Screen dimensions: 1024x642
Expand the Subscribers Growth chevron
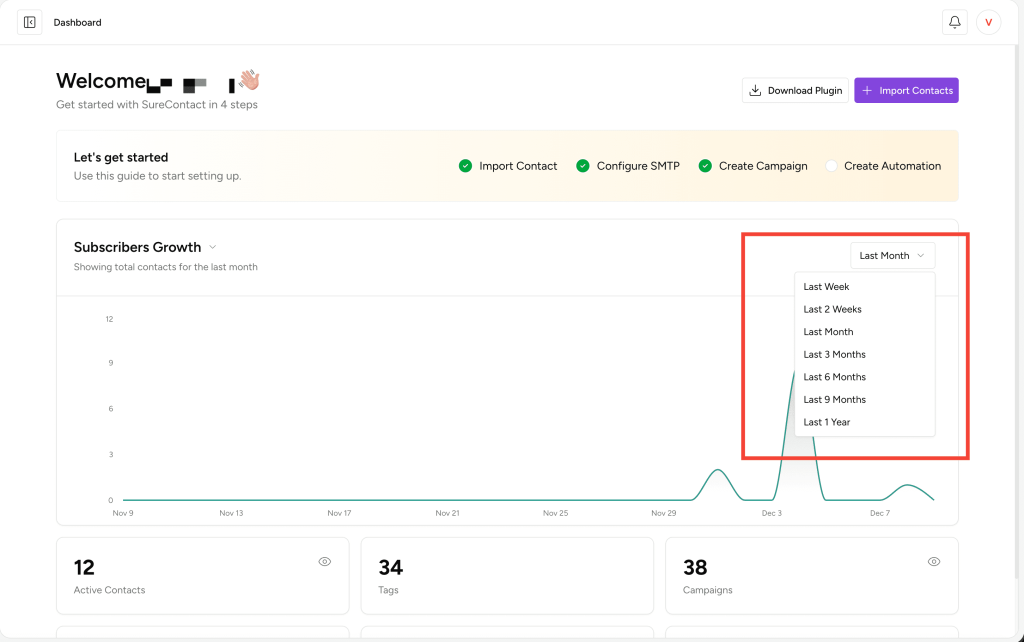213,247
